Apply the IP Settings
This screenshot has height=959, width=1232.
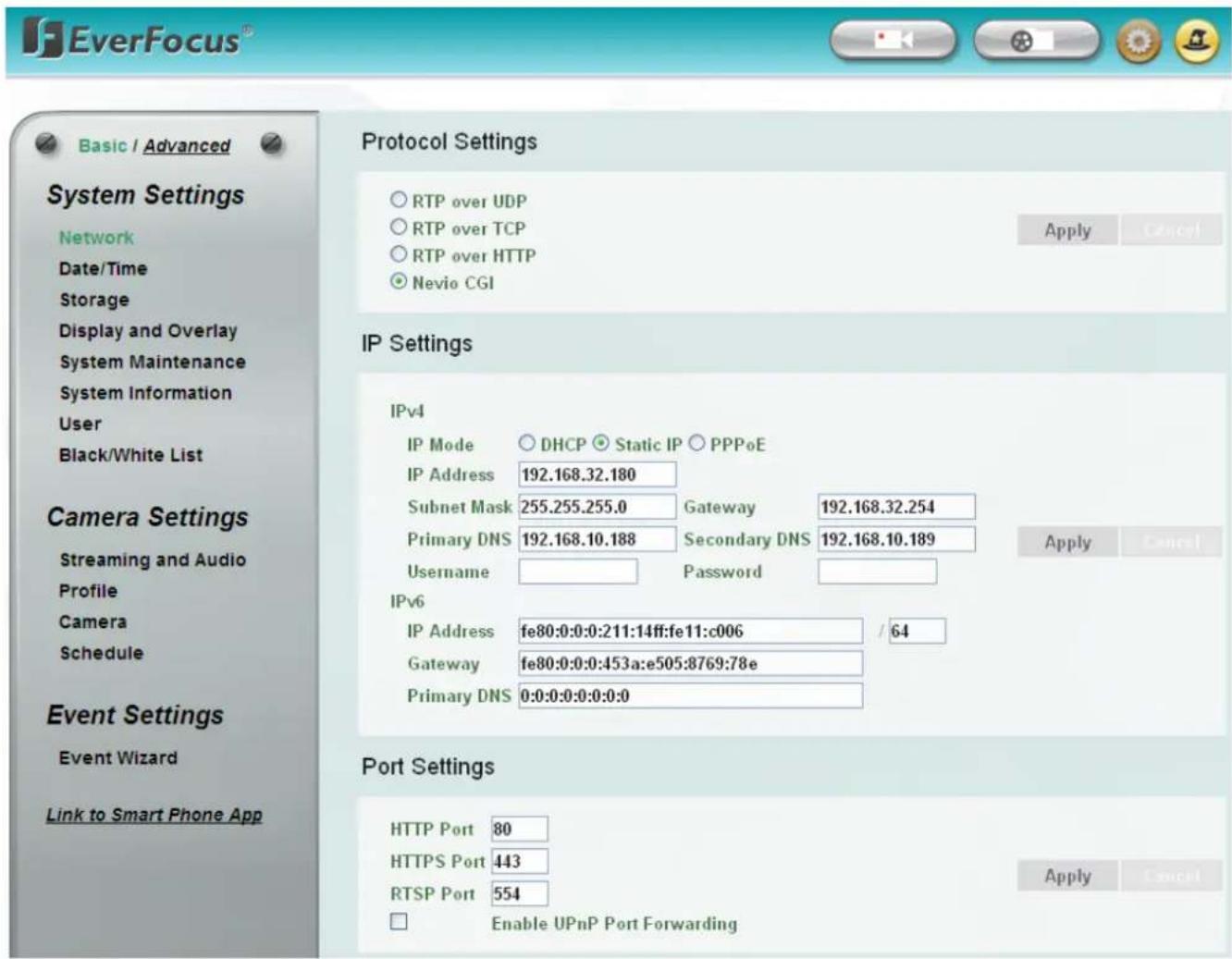pyautogui.click(x=1067, y=542)
